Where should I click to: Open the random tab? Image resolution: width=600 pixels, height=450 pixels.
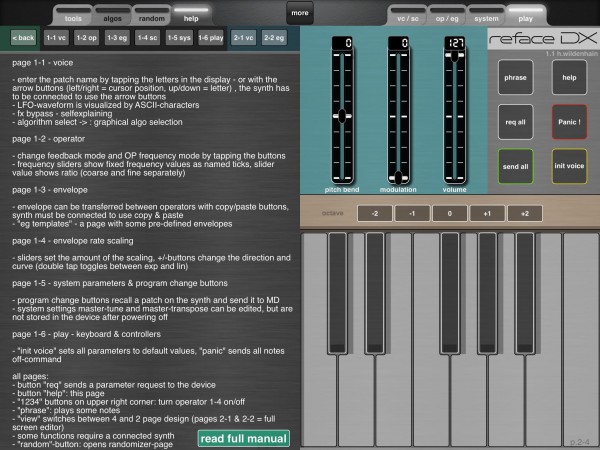(x=152, y=15)
